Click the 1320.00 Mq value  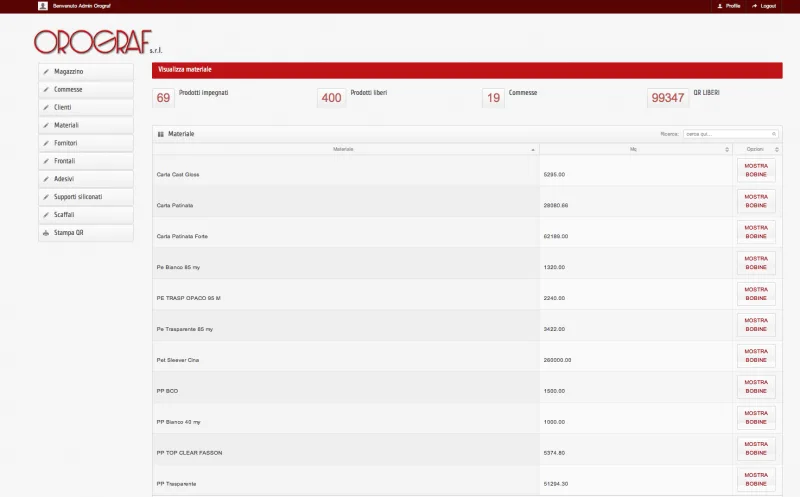coord(554,267)
